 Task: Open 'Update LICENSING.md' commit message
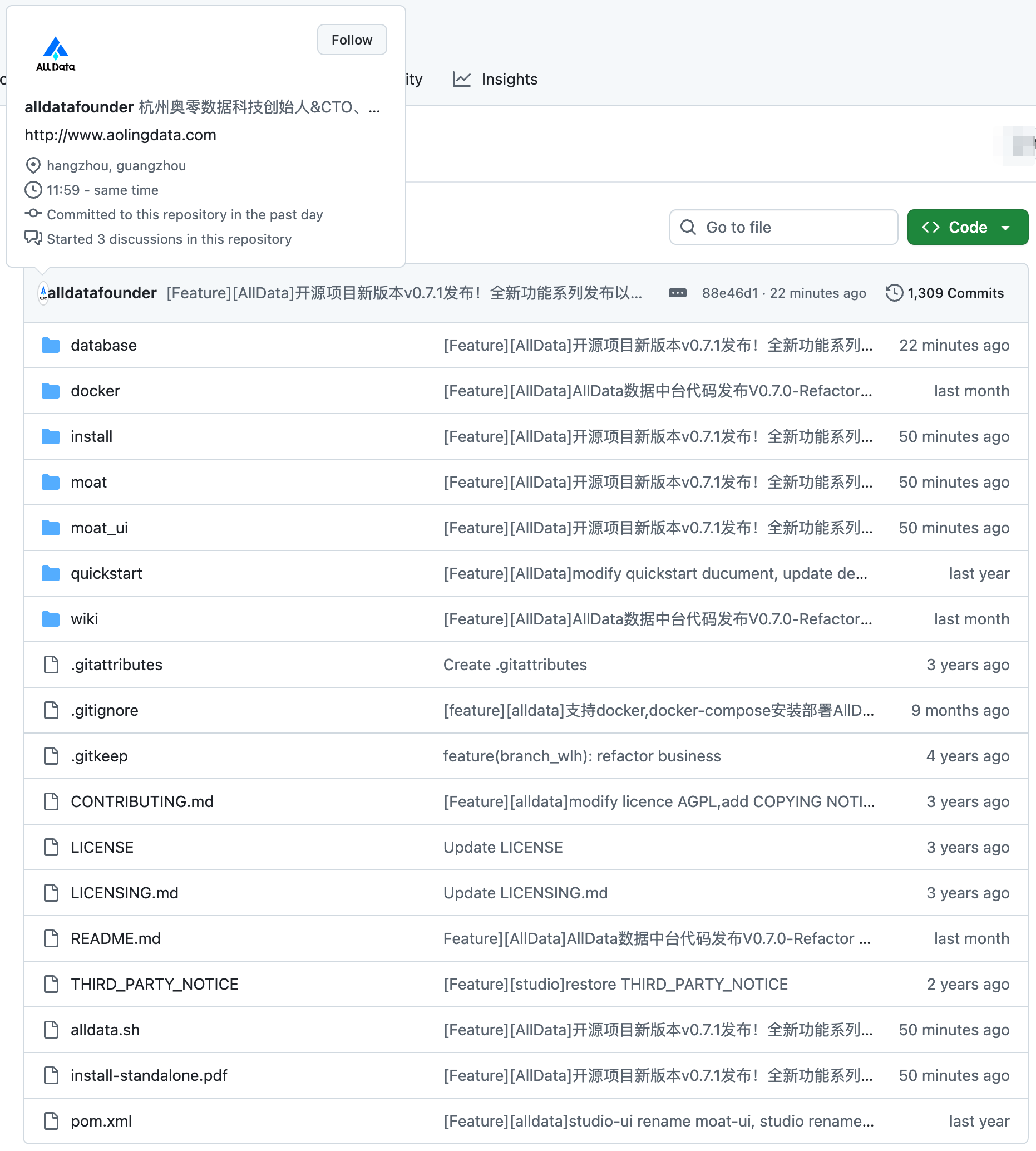pyautogui.click(x=525, y=892)
